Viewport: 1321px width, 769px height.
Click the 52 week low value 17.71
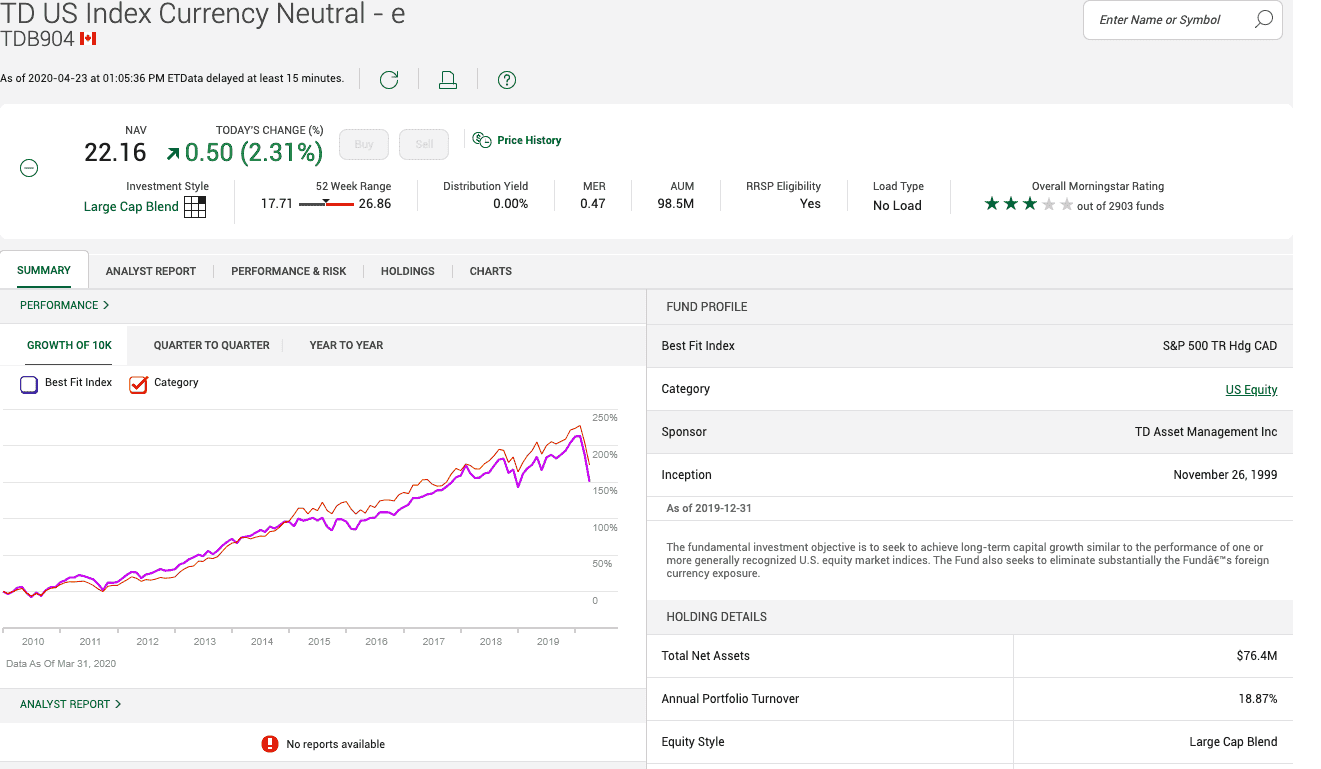click(277, 204)
